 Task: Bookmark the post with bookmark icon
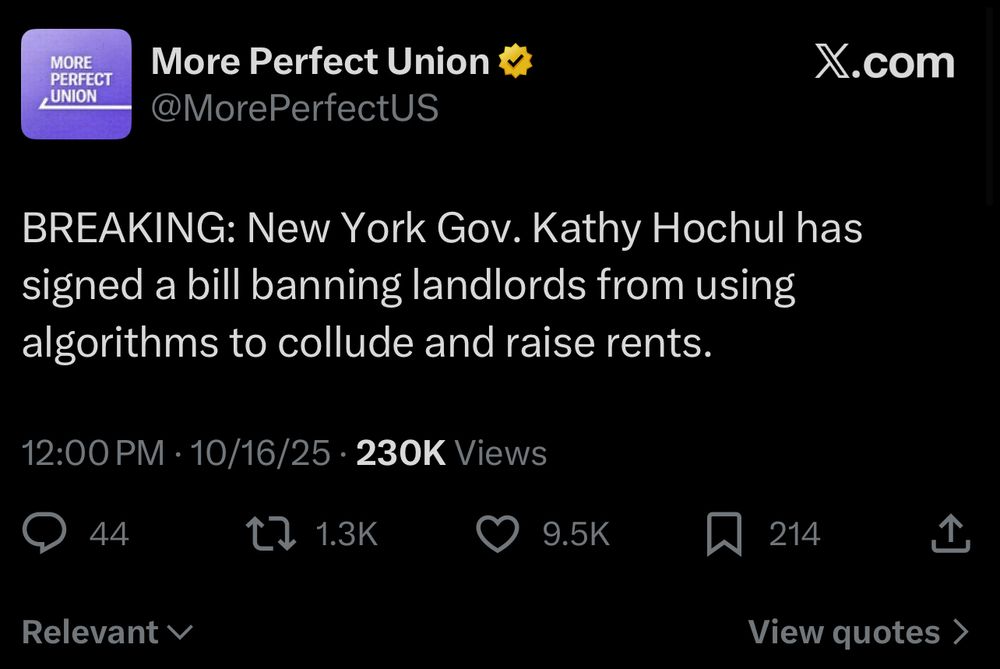tap(724, 534)
